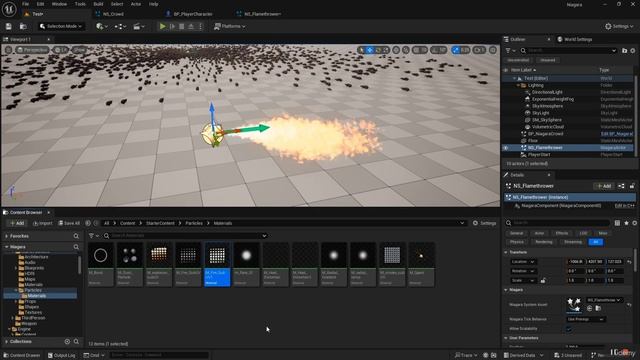
Task: Activate the Translate gizmo tool
Action: click(369, 50)
